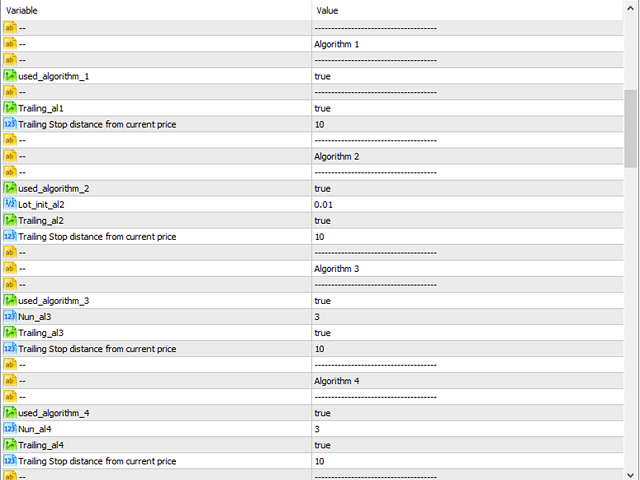This screenshot has height=480, width=640.
Task: Click the vertical scrollbar thumb
Action: (631, 129)
